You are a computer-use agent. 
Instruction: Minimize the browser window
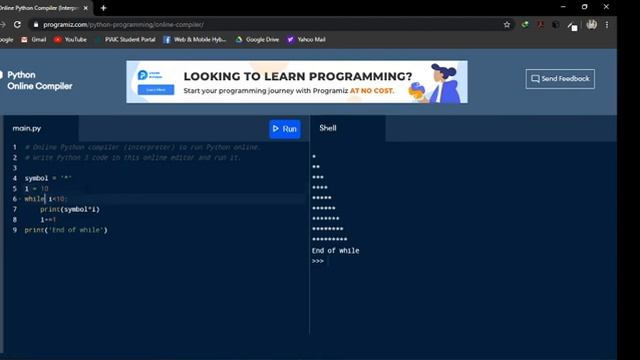point(563,7)
